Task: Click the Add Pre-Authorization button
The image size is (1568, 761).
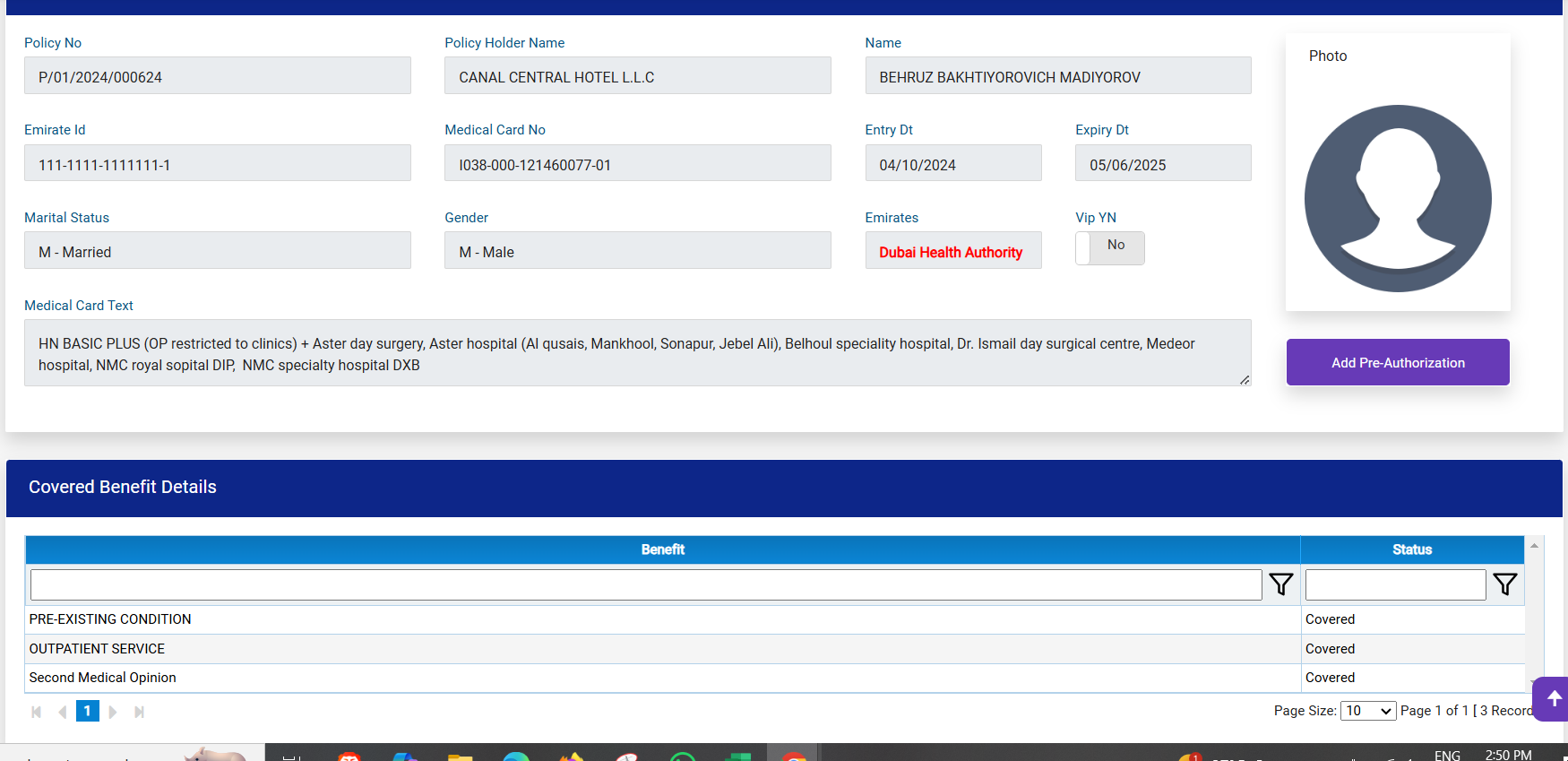Action: [1398, 362]
